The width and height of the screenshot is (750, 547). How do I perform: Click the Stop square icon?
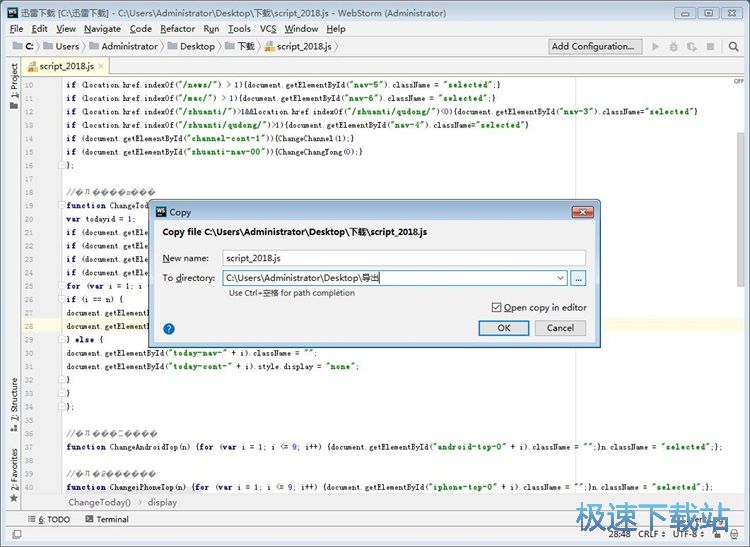point(710,46)
